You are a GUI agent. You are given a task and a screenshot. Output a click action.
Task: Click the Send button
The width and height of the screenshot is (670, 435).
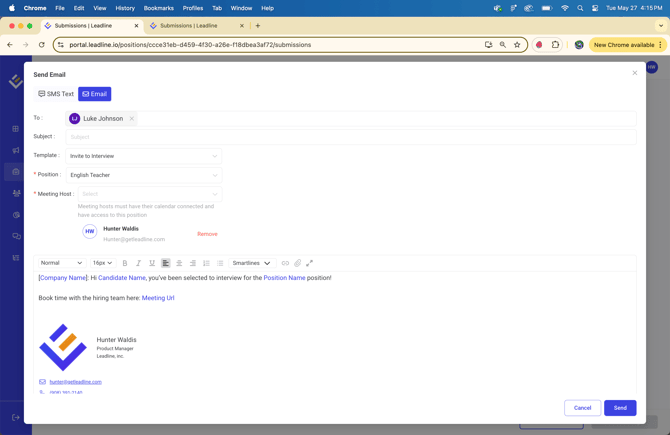coord(620,408)
